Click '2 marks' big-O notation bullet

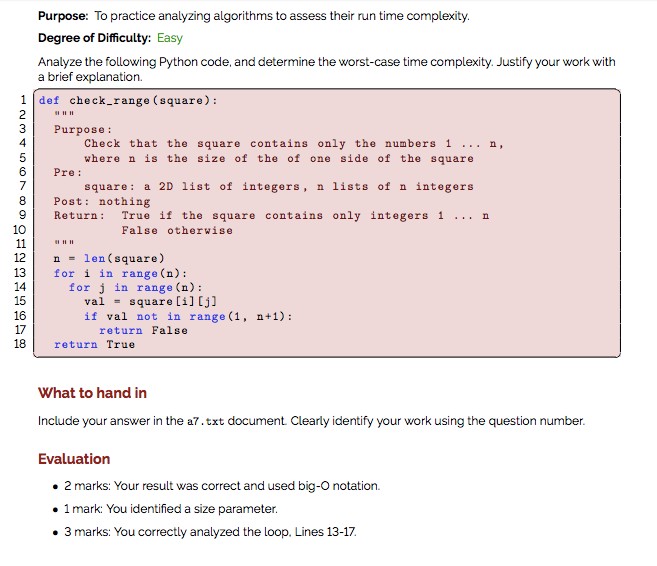(x=222, y=486)
